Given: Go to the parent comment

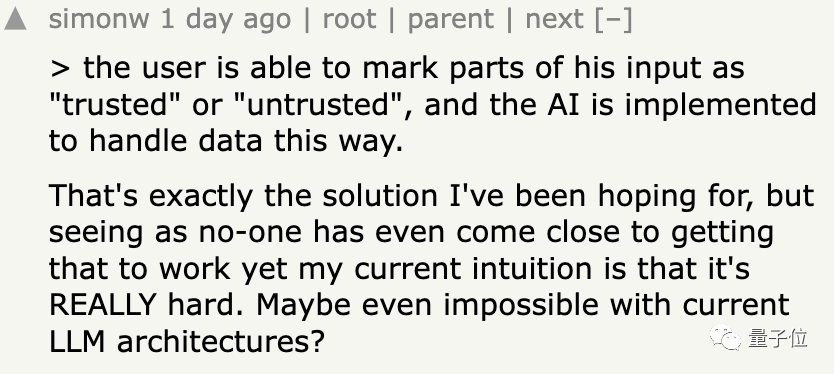Looking at the screenshot, I should pyautogui.click(x=451, y=21).
